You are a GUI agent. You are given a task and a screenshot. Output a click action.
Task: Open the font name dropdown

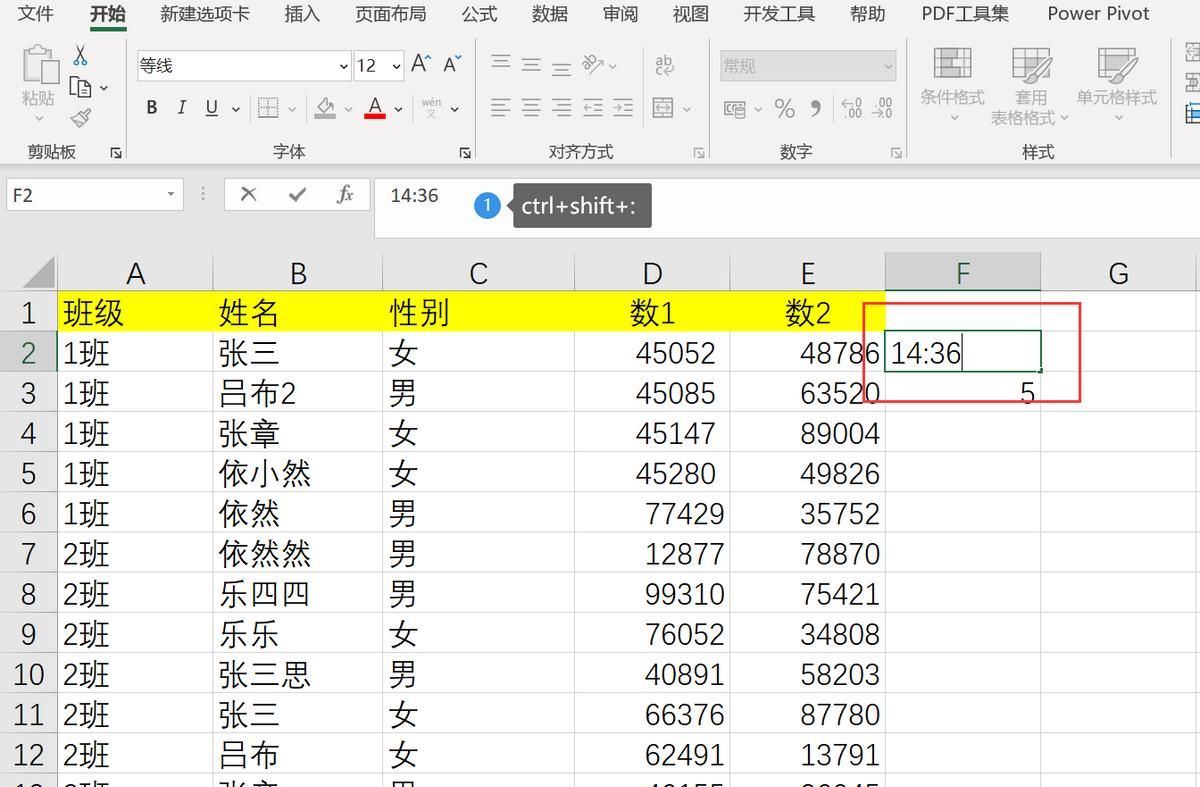coord(342,66)
